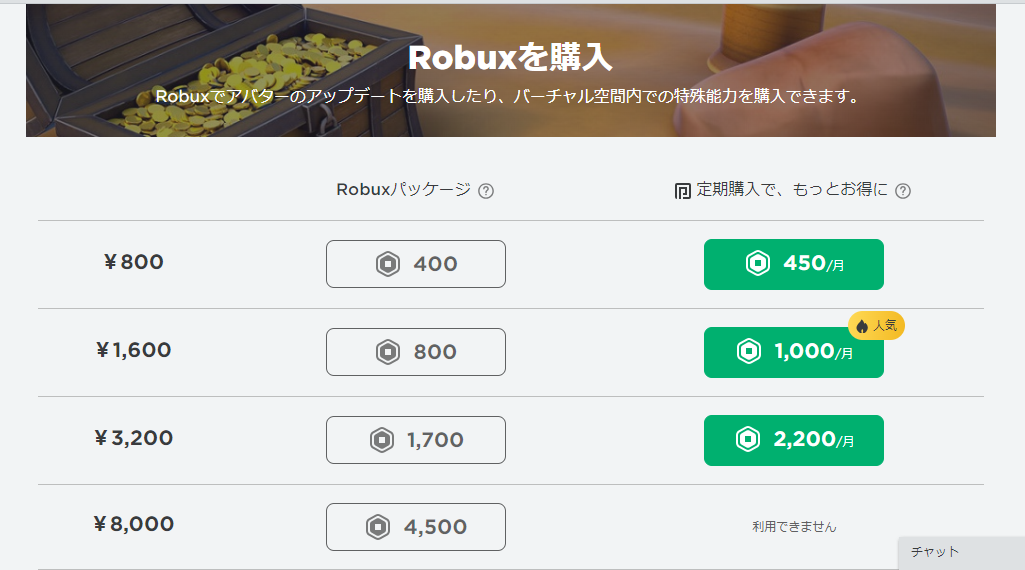
Task: Select the 450/月 subscription button
Action: click(x=794, y=264)
